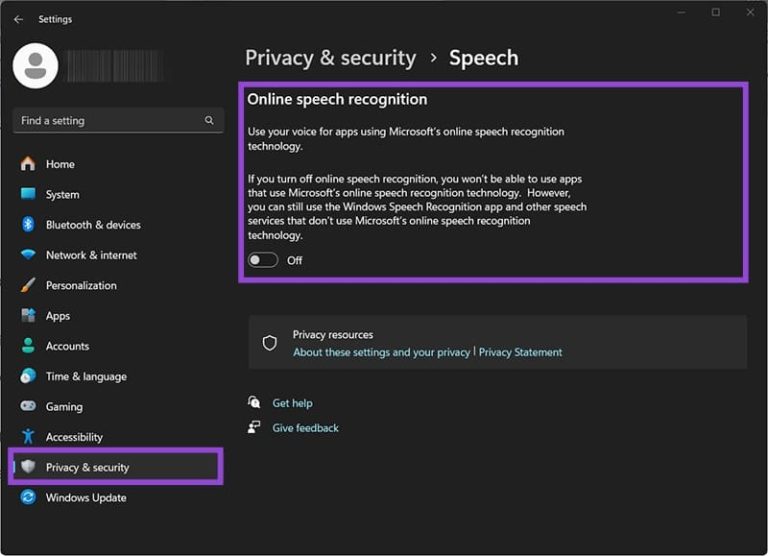Click Privacy & security breadcrumb heading

pyautogui.click(x=330, y=58)
